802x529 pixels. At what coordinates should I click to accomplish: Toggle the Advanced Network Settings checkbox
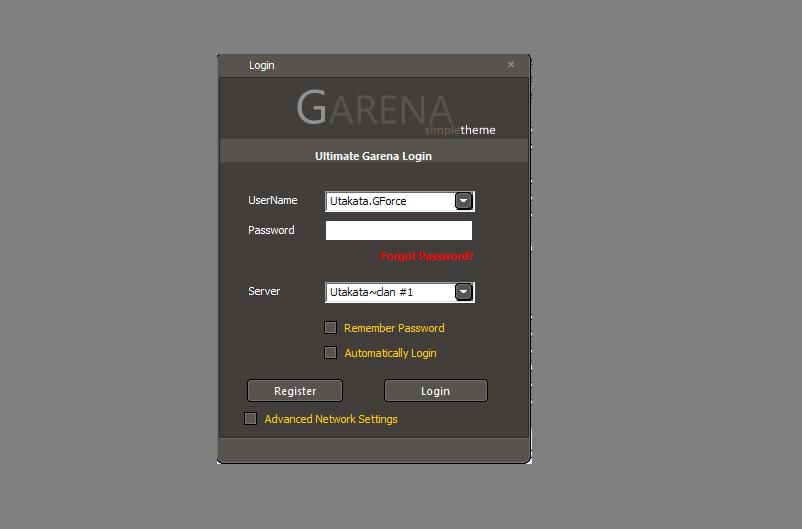(x=251, y=419)
